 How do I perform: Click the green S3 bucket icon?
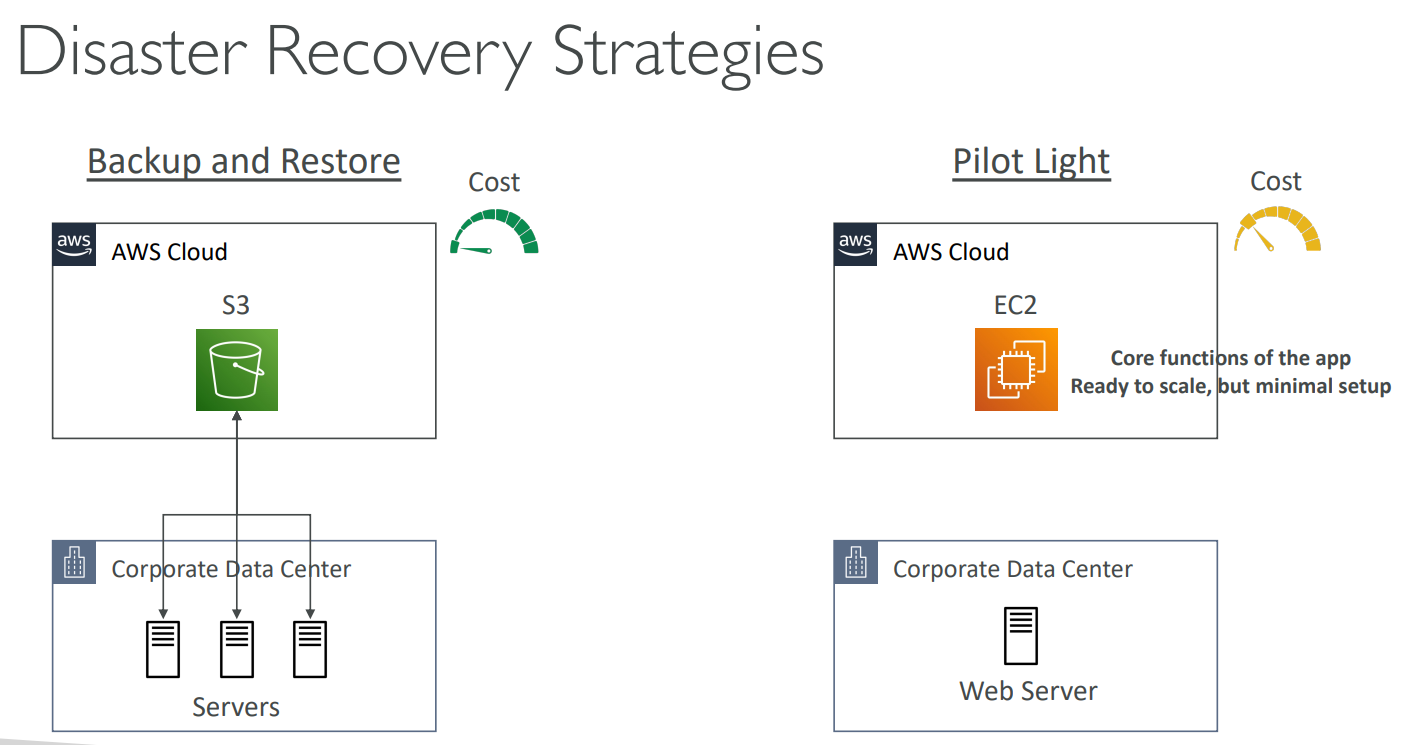(x=236, y=370)
